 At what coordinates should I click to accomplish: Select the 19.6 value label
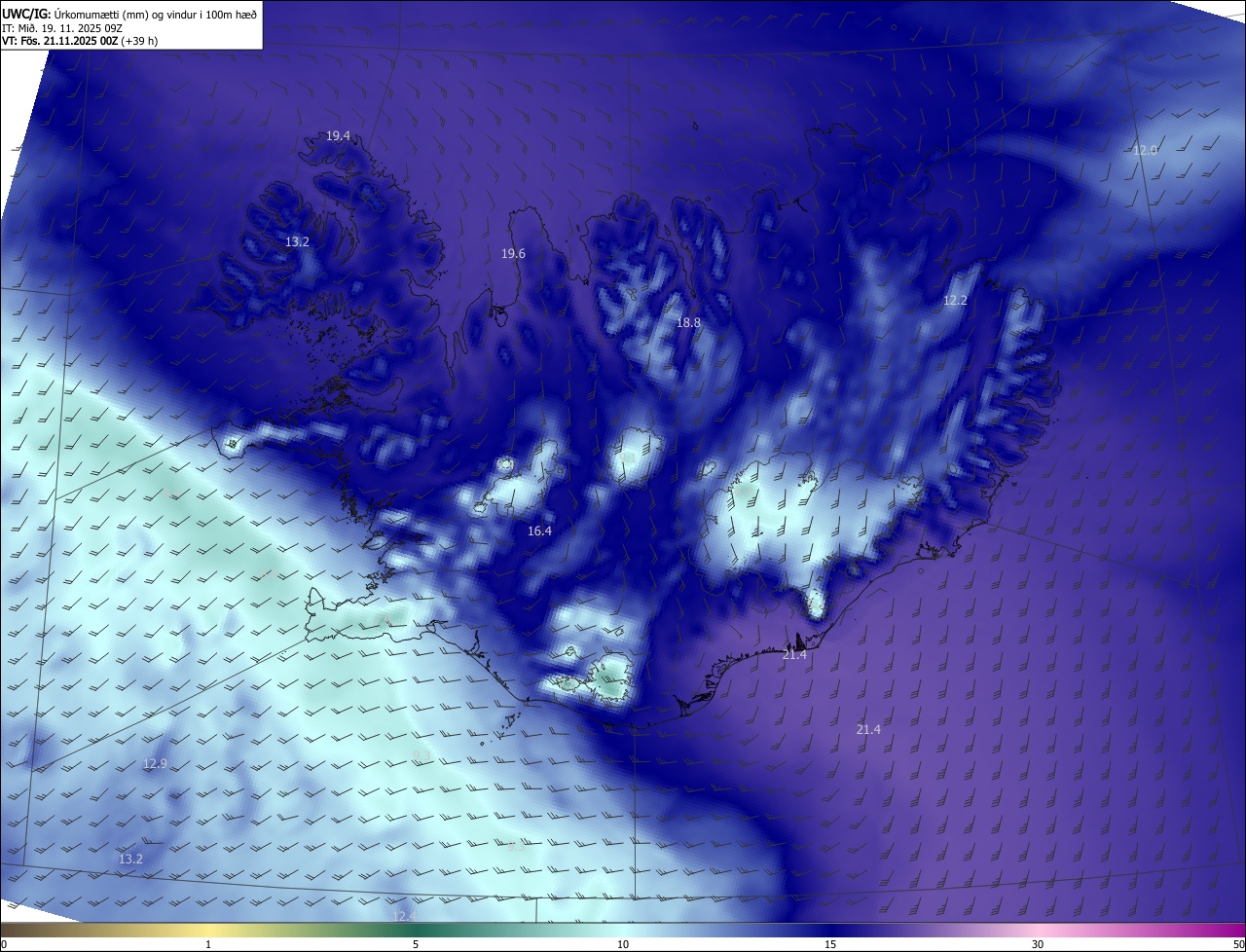513,253
